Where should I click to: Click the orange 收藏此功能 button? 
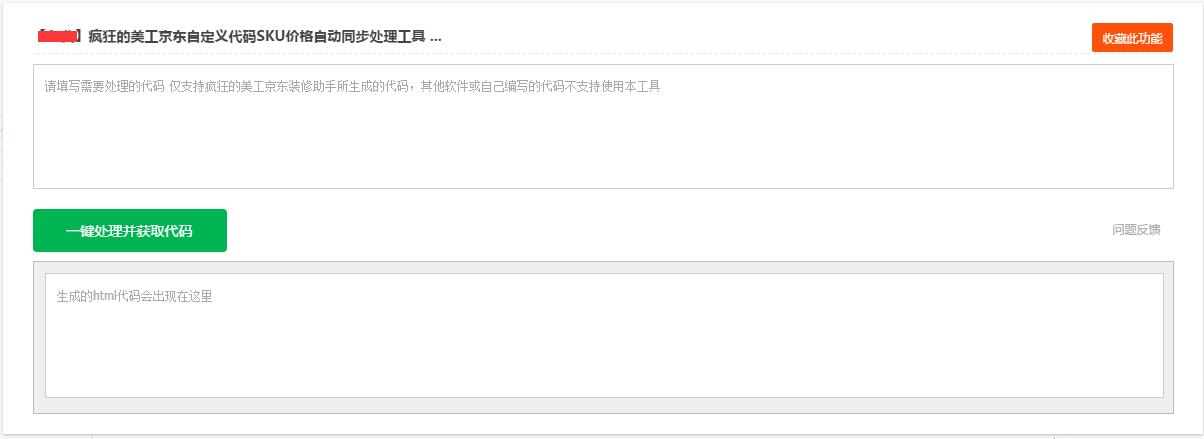(1132, 38)
